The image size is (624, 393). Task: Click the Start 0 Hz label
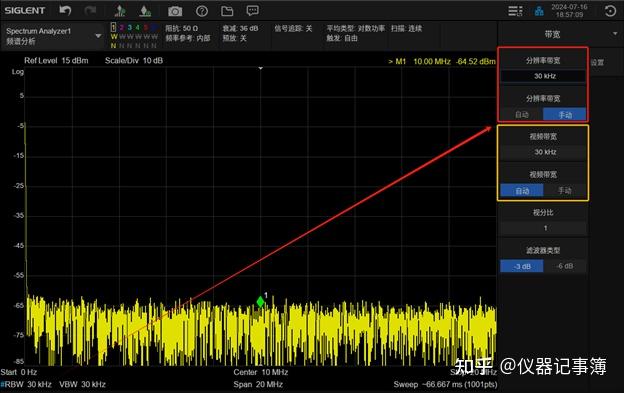point(19,372)
